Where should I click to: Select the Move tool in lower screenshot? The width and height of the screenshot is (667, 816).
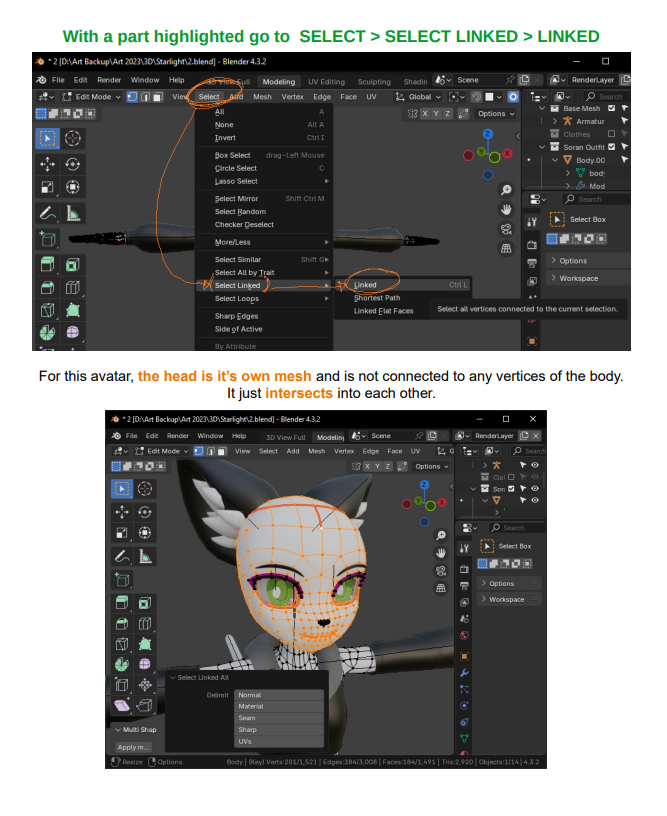[x=121, y=511]
